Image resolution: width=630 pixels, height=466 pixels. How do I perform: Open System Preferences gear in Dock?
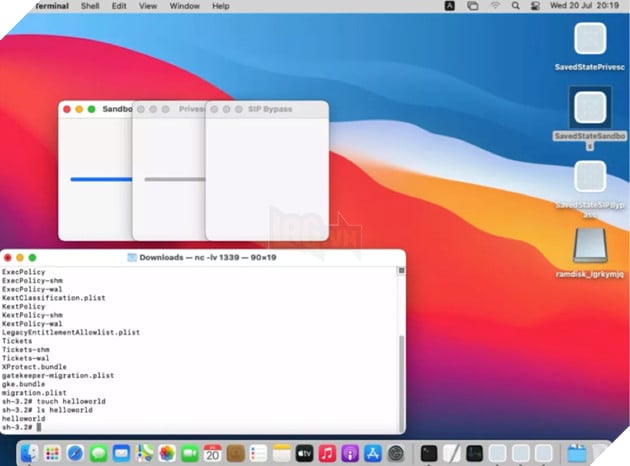pyautogui.click(x=396, y=454)
